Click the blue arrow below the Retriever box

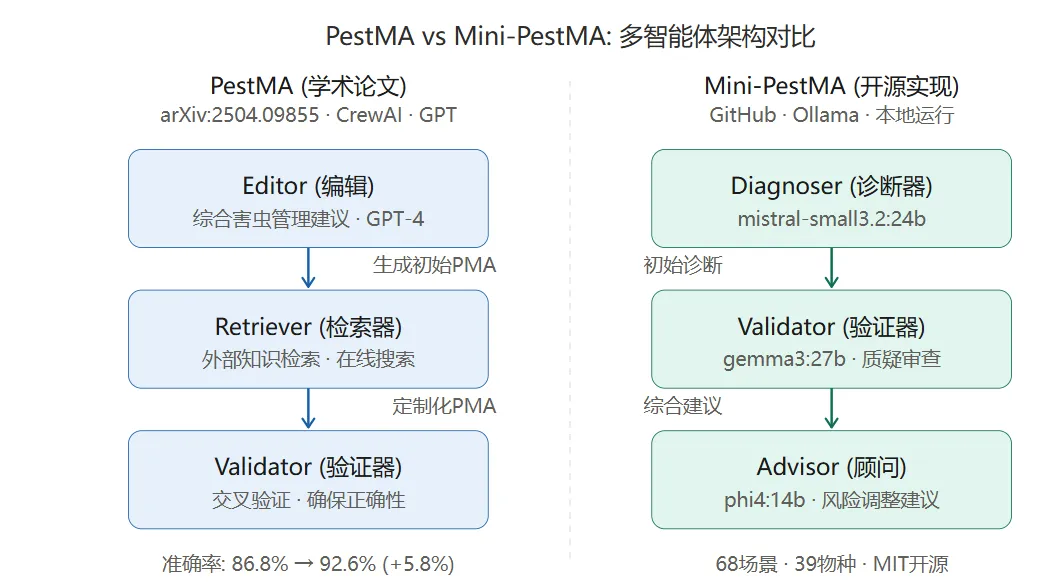point(308,409)
